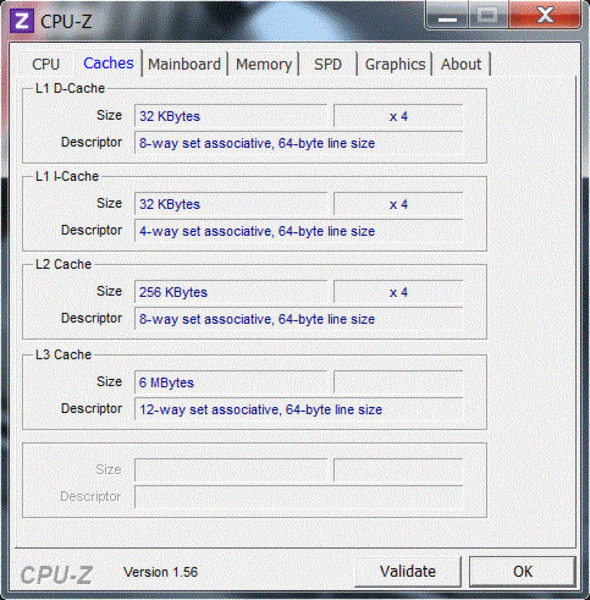Screen dimensions: 590x600
Task: Select the Caches tab
Action: click(x=108, y=63)
